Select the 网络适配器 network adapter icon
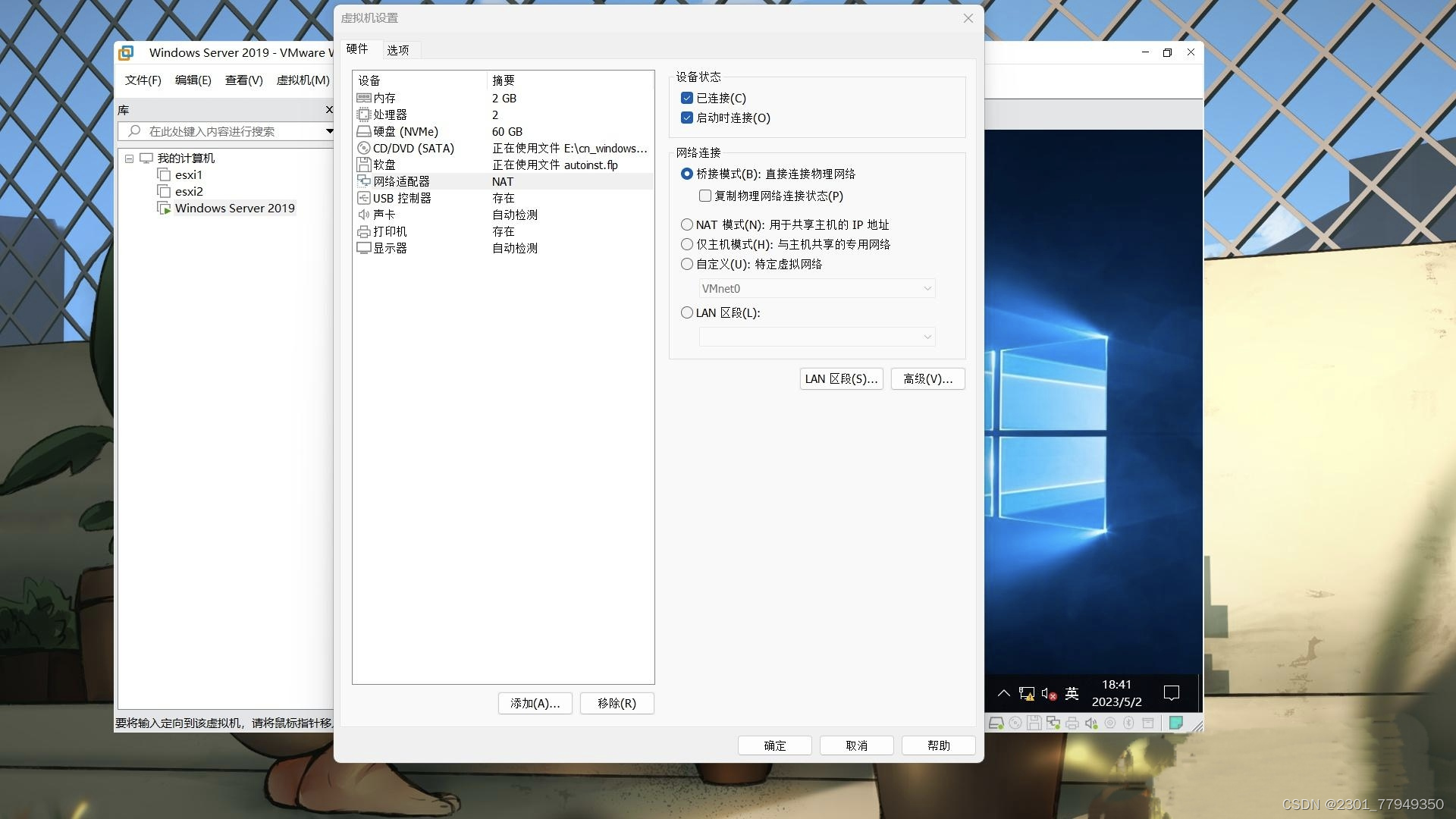Screen dimensions: 1456x819 [363, 181]
